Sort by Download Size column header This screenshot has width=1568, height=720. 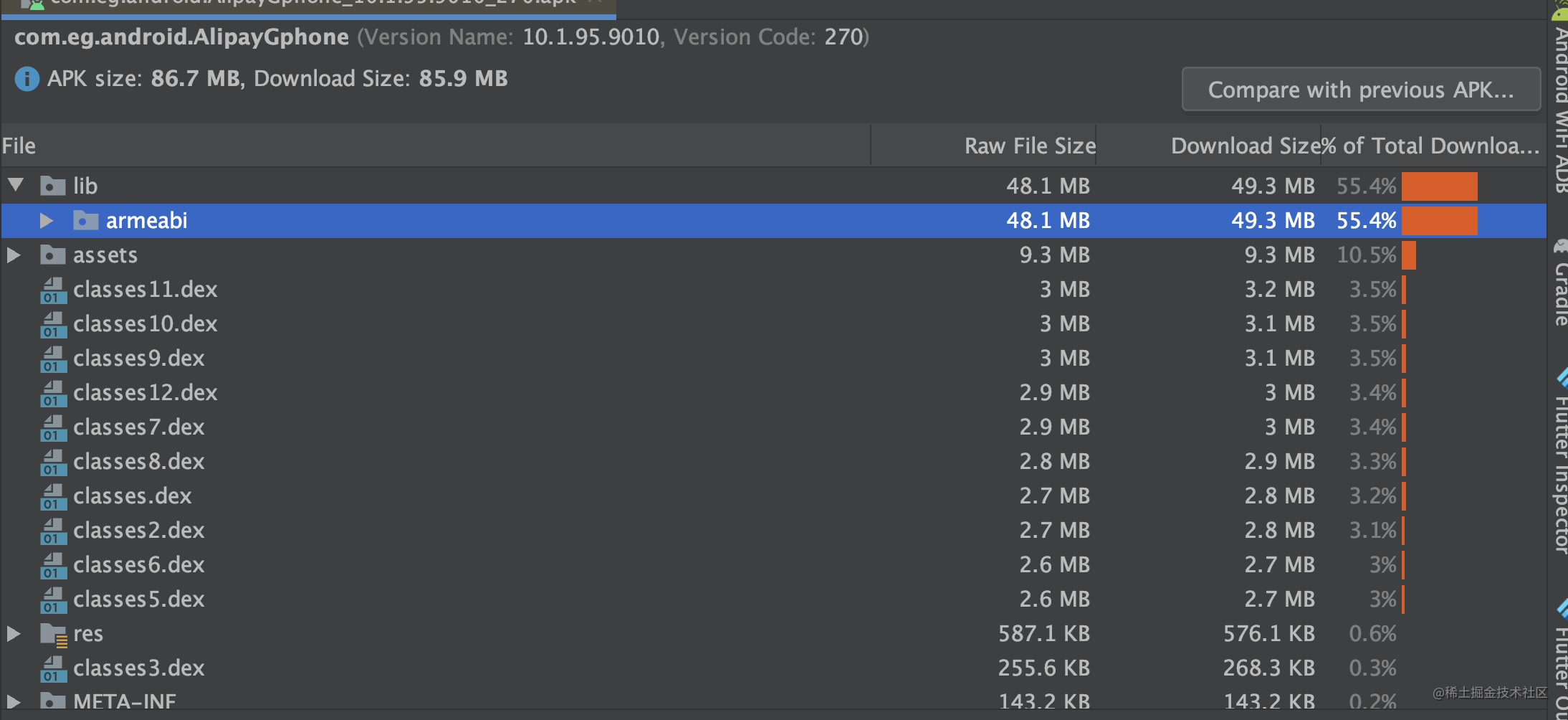click(1208, 146)
